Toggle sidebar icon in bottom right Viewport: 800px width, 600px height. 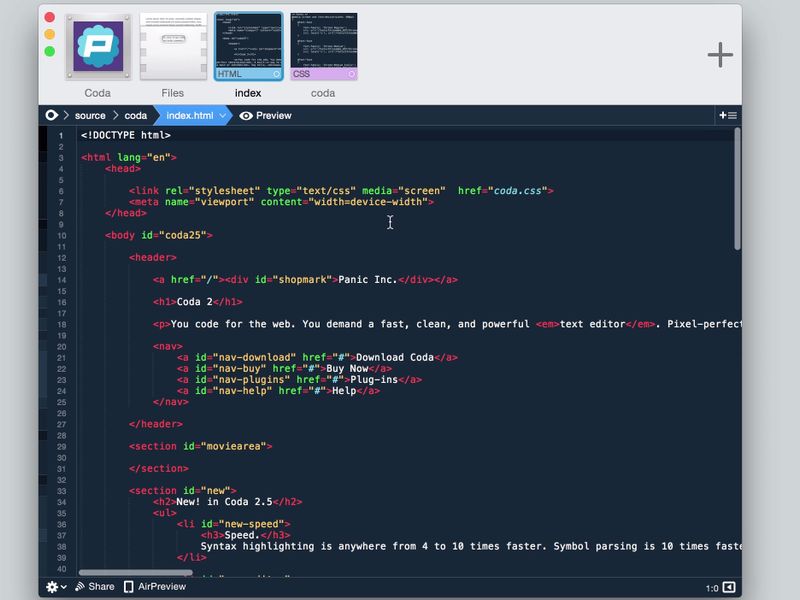(729, 588)
